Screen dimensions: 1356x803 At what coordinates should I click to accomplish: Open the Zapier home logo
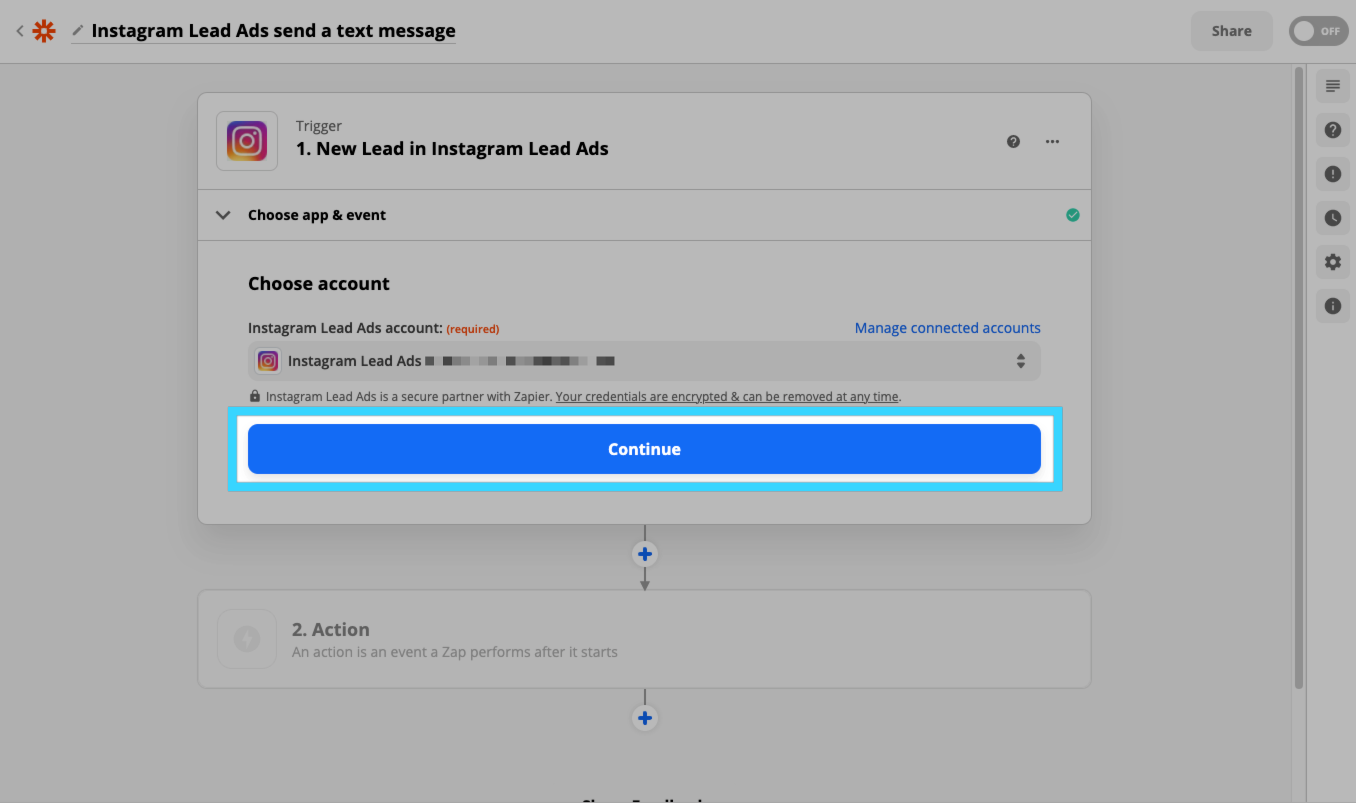(x=44, y=31)
